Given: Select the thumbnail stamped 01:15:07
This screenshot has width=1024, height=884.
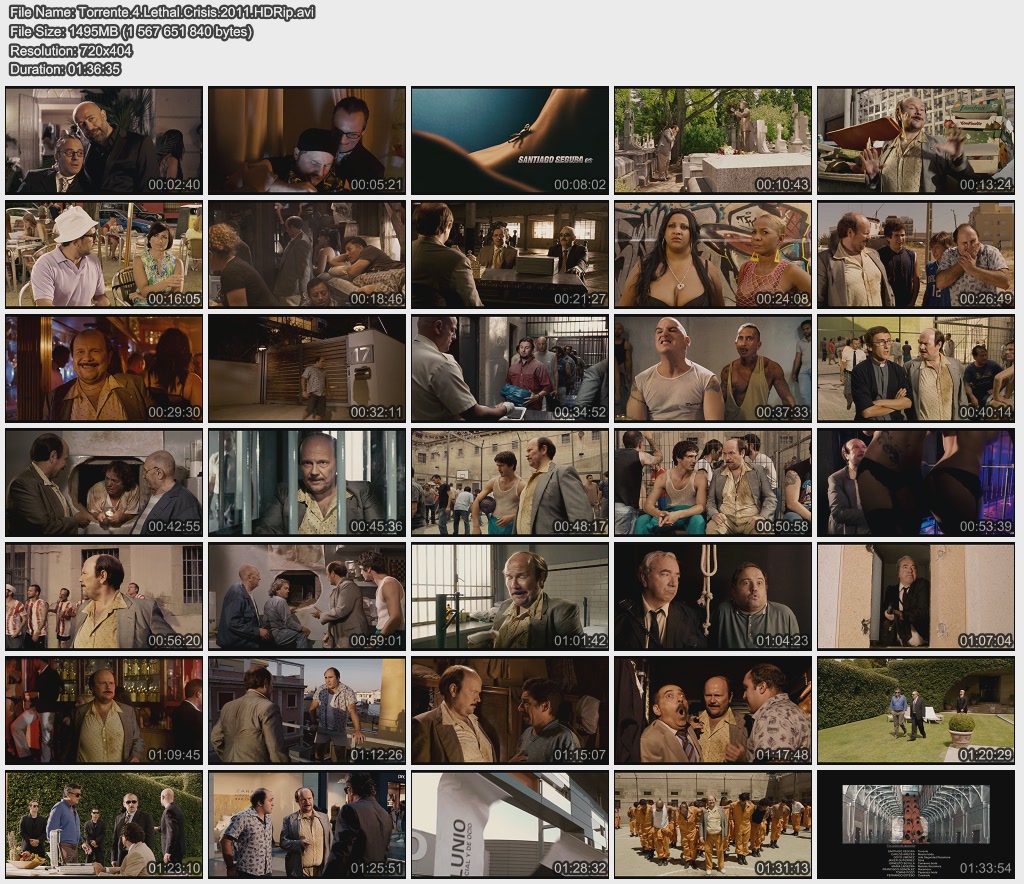Looking at the screenshot, I should [510, 710].
